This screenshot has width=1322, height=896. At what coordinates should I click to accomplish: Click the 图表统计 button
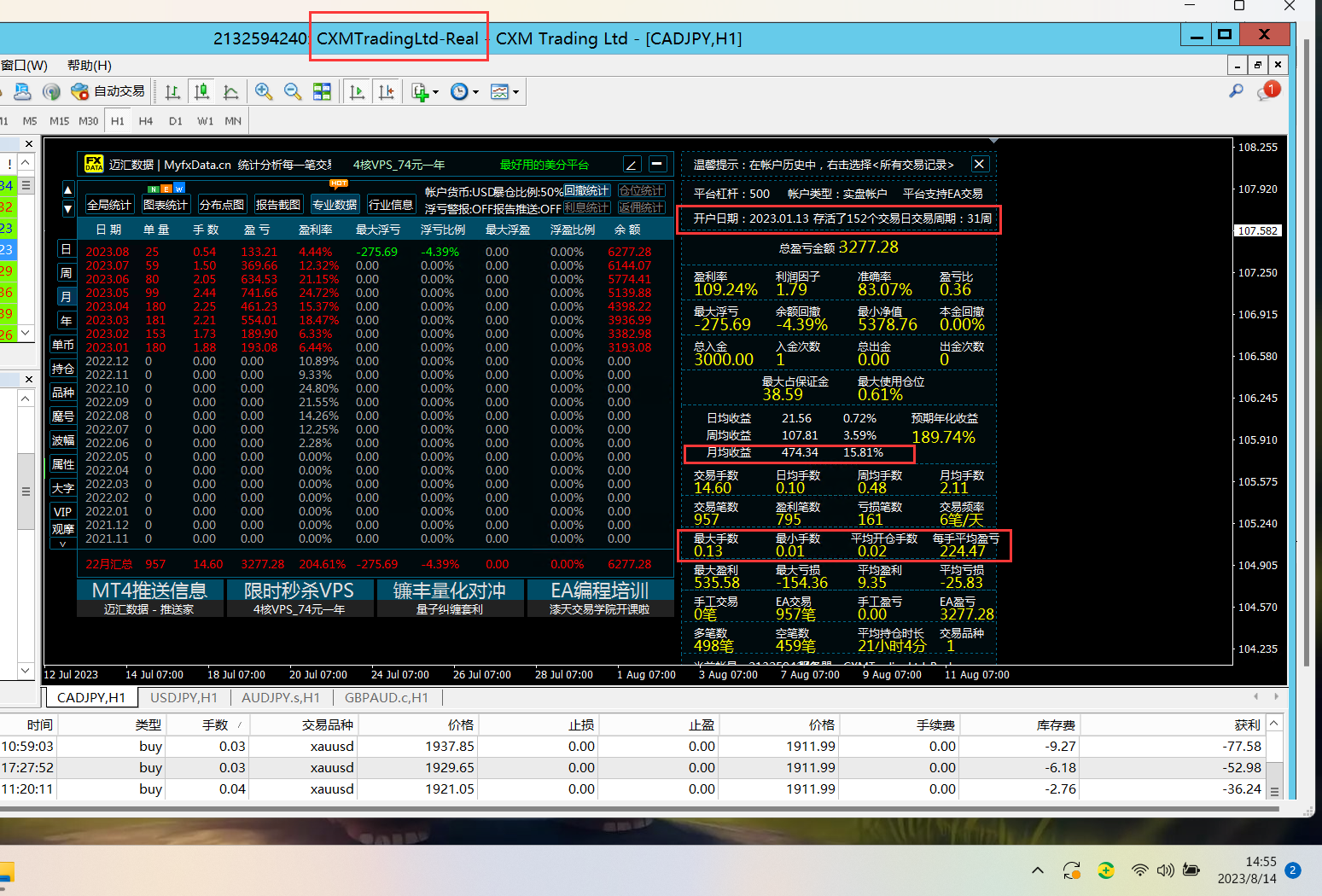click(x=166, y=205)
